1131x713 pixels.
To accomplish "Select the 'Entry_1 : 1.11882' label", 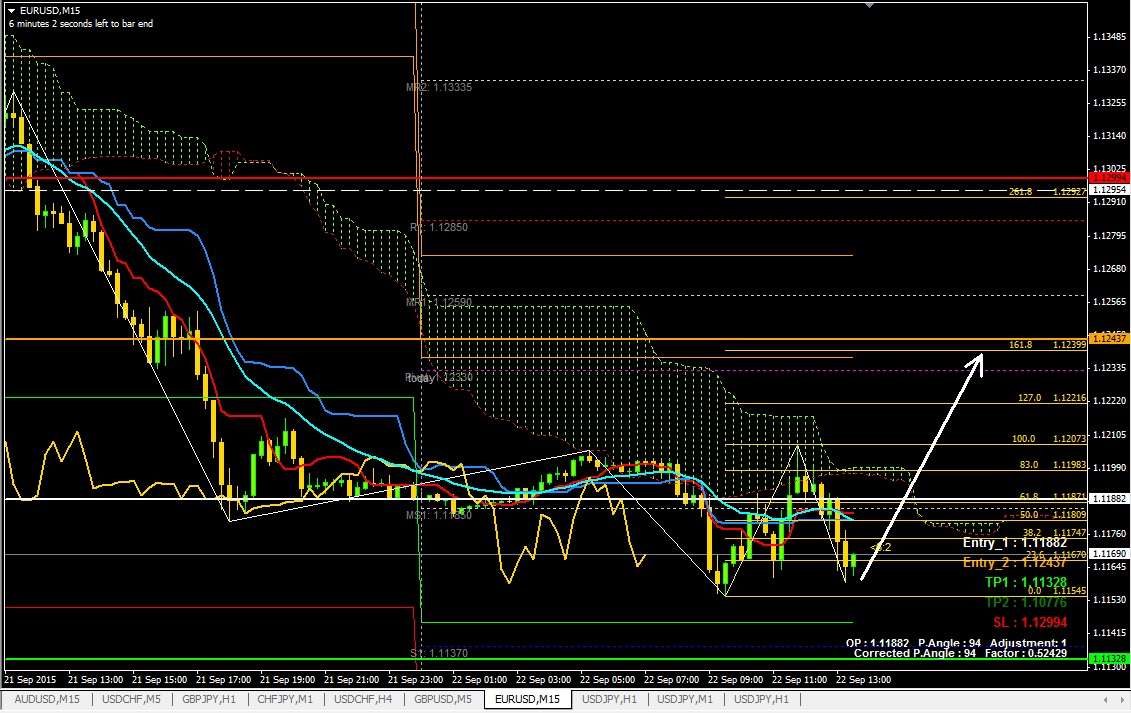I will (x=1015, y=543).
